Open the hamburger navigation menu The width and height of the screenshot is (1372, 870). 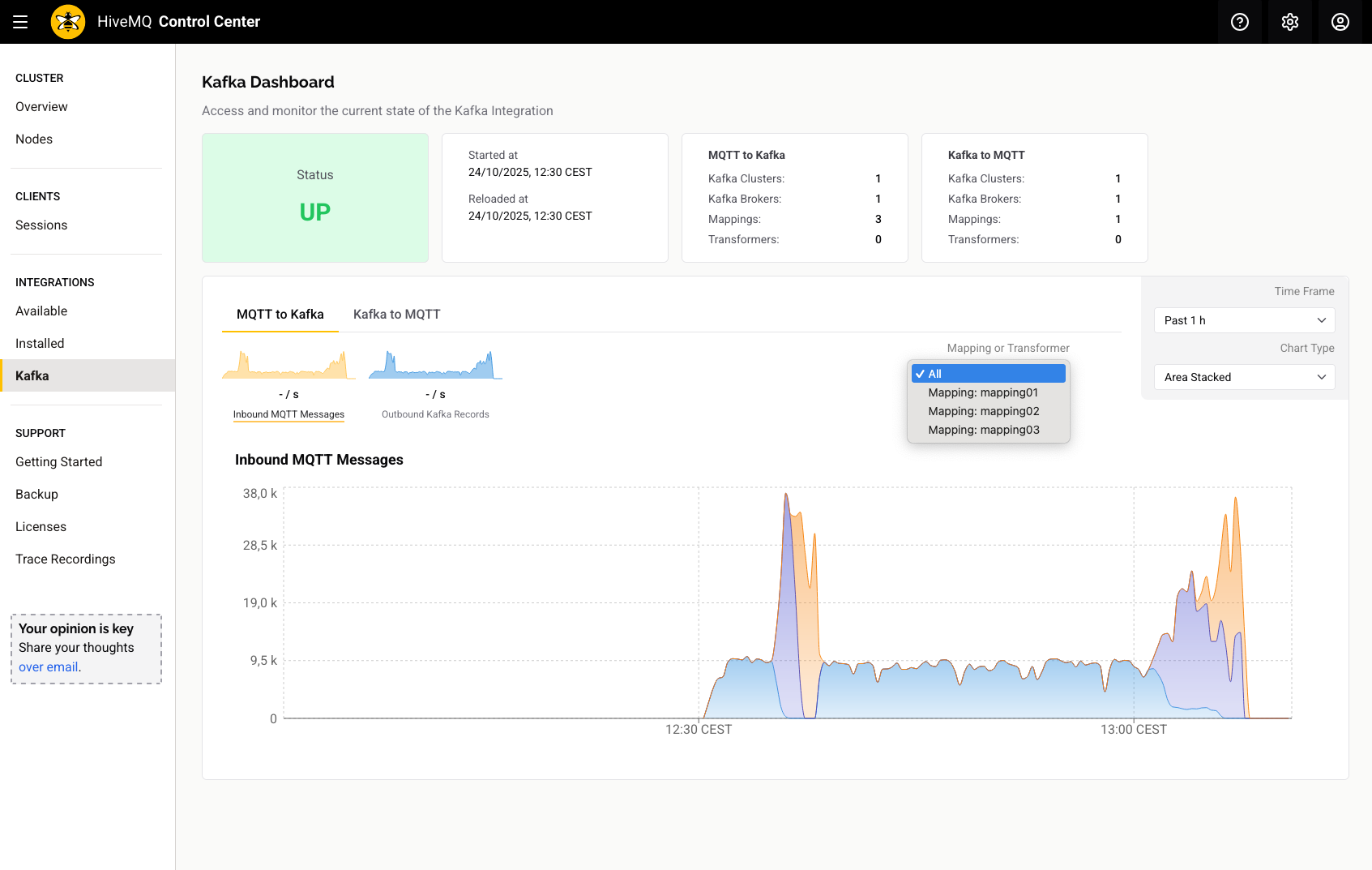click(x=20, y=22)
